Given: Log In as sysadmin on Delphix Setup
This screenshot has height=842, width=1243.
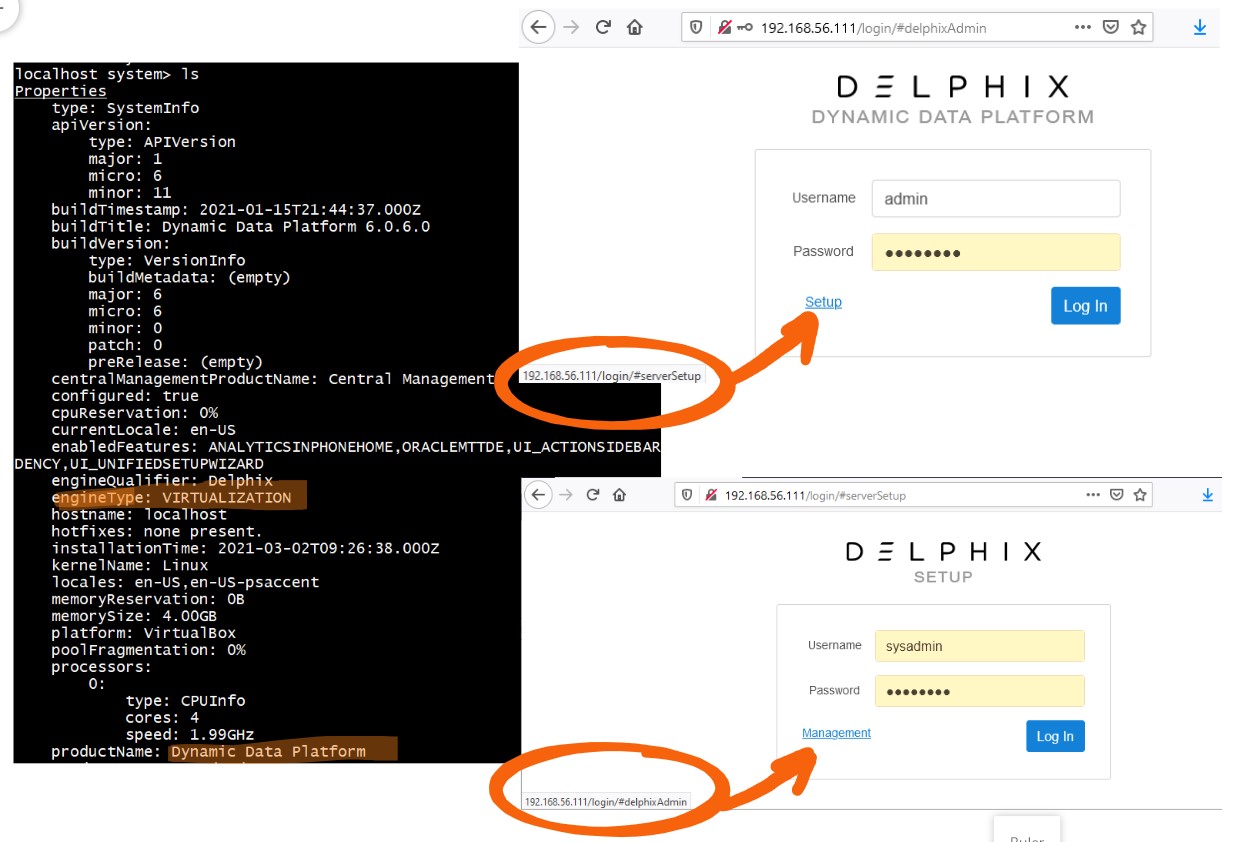Looking at the screenshot, I should pyautogui.click(x=1055, y=736).
